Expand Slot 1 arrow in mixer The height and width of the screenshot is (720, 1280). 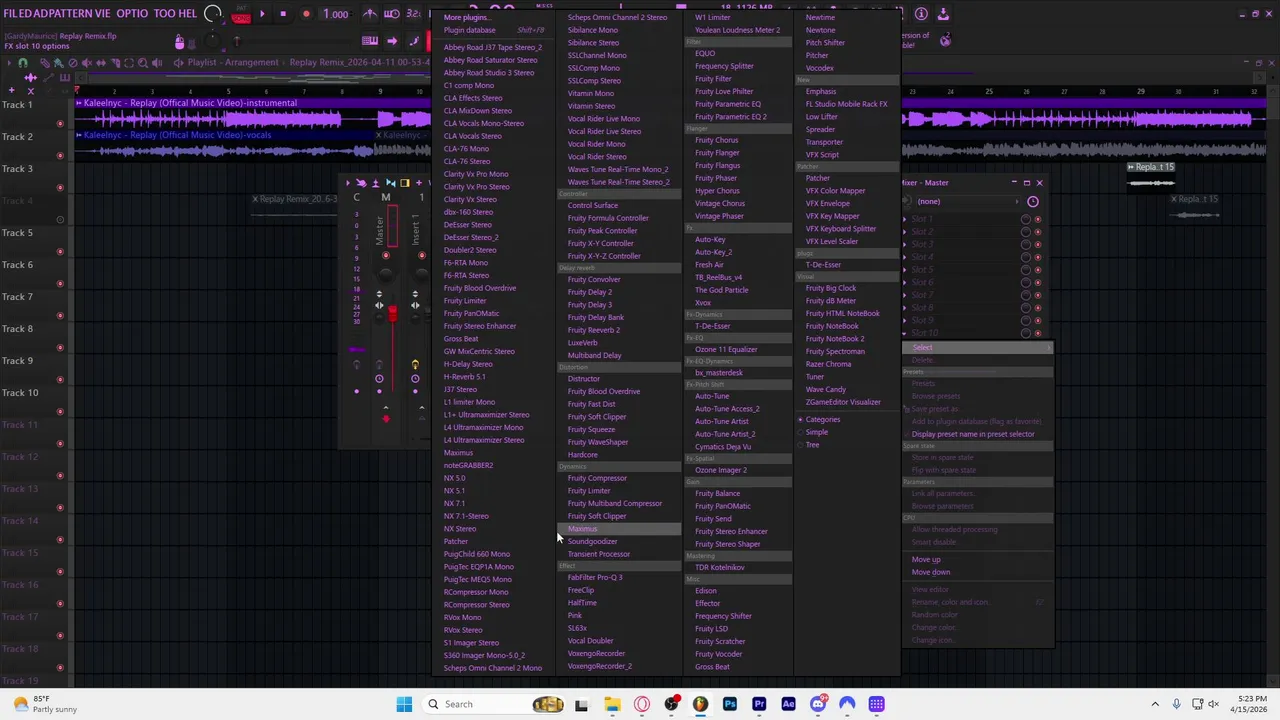click(x=905, y=219)
